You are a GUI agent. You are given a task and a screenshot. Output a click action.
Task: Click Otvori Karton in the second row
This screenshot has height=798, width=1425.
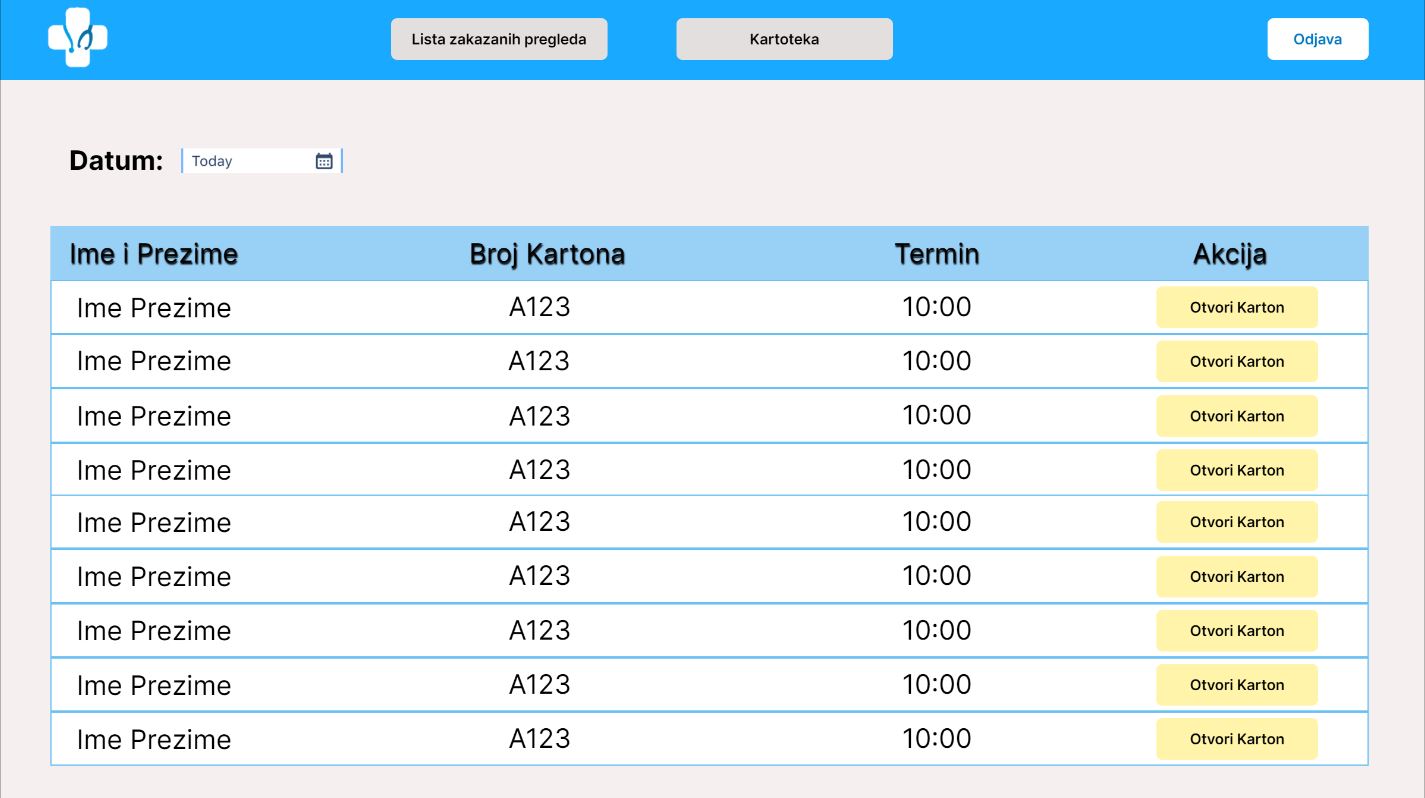click(x=1236, y=362)
